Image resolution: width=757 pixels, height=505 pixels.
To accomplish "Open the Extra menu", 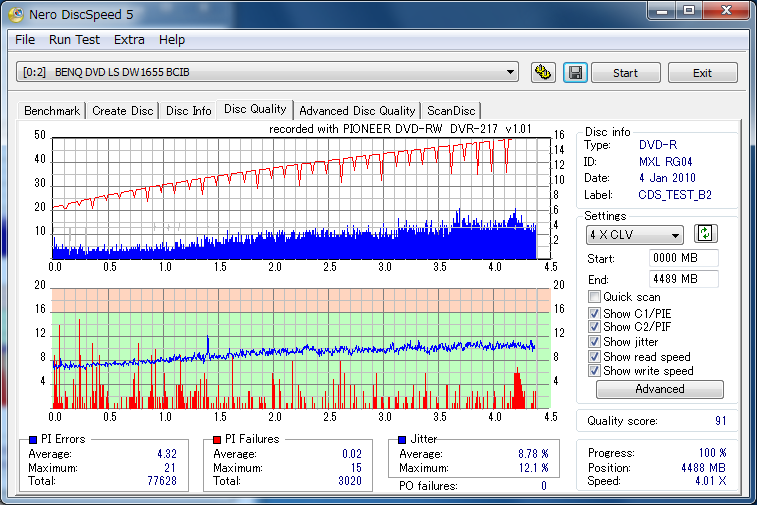I will [x=129, y=40].
